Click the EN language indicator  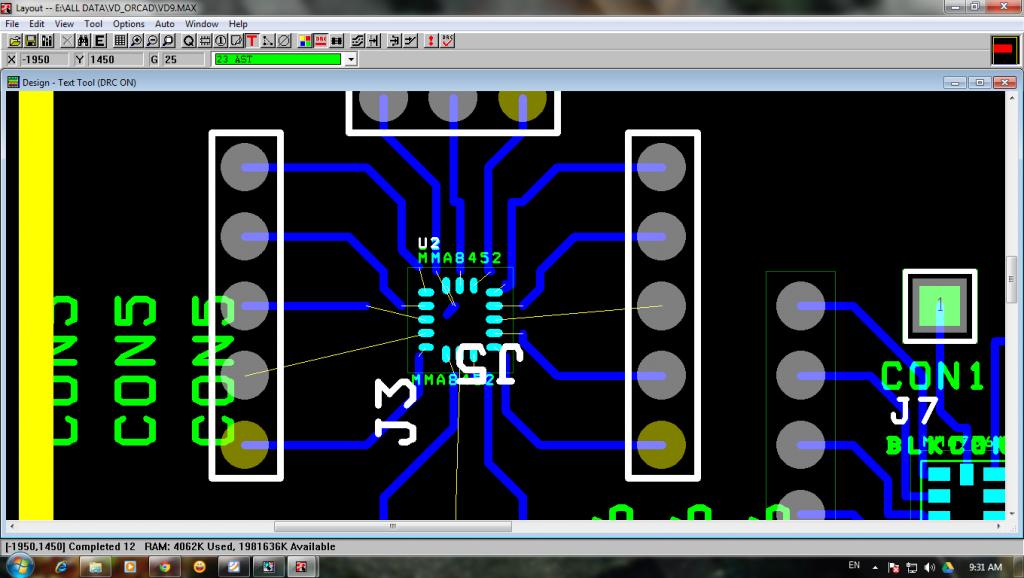tap(854, 566)
